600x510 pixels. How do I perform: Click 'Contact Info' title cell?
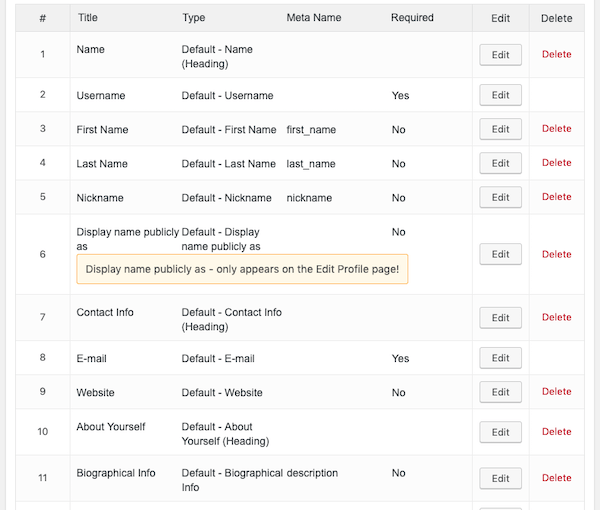105,312
